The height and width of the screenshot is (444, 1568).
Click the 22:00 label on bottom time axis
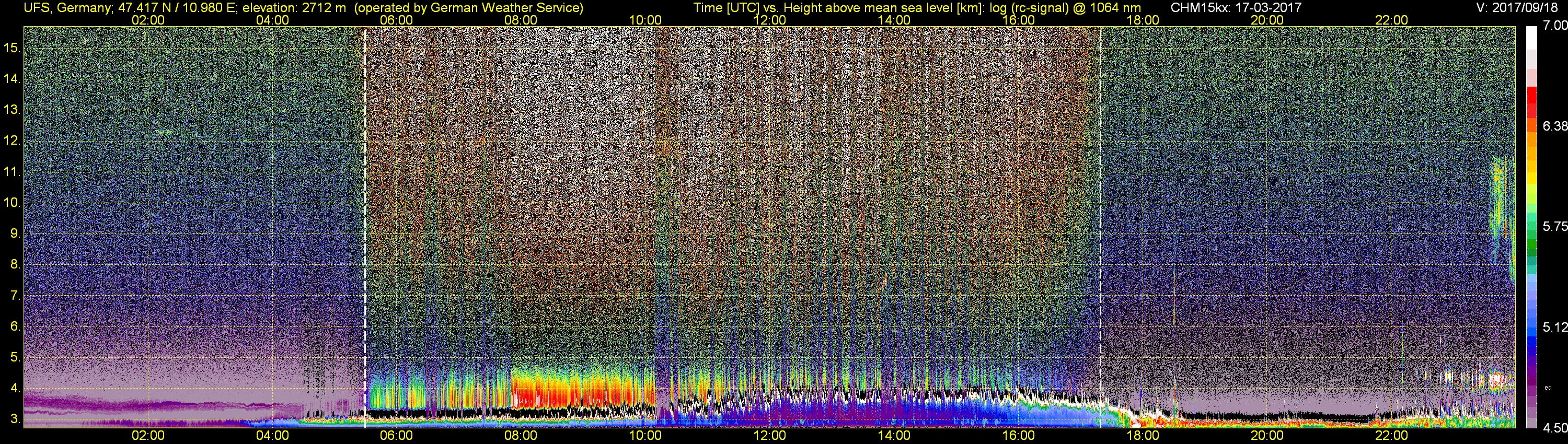click(x=1391, y=436)
